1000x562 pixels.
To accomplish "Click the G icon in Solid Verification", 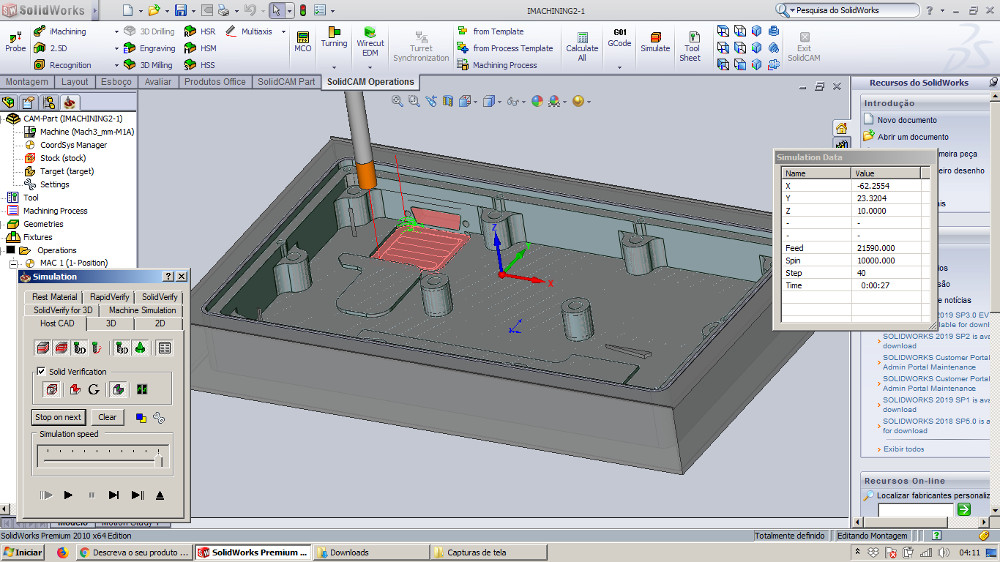I will 94,389.
